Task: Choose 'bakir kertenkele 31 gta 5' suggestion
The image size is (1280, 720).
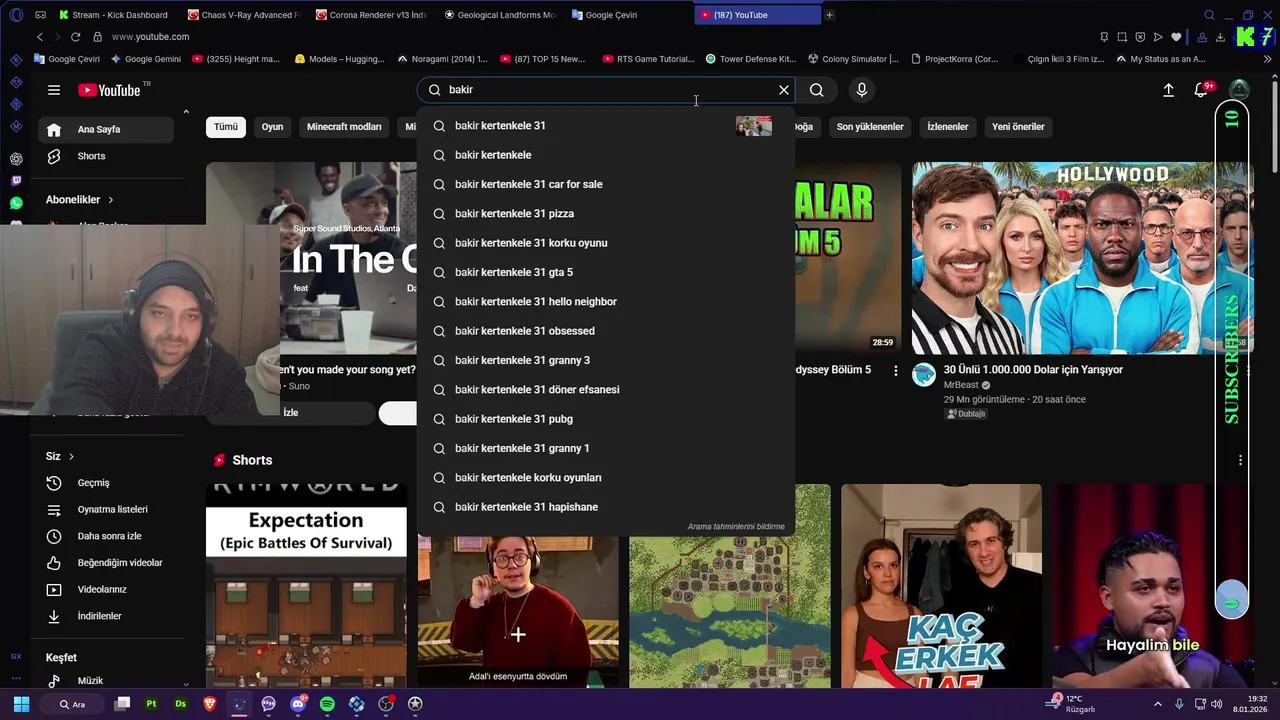Action: pos(606,272)
